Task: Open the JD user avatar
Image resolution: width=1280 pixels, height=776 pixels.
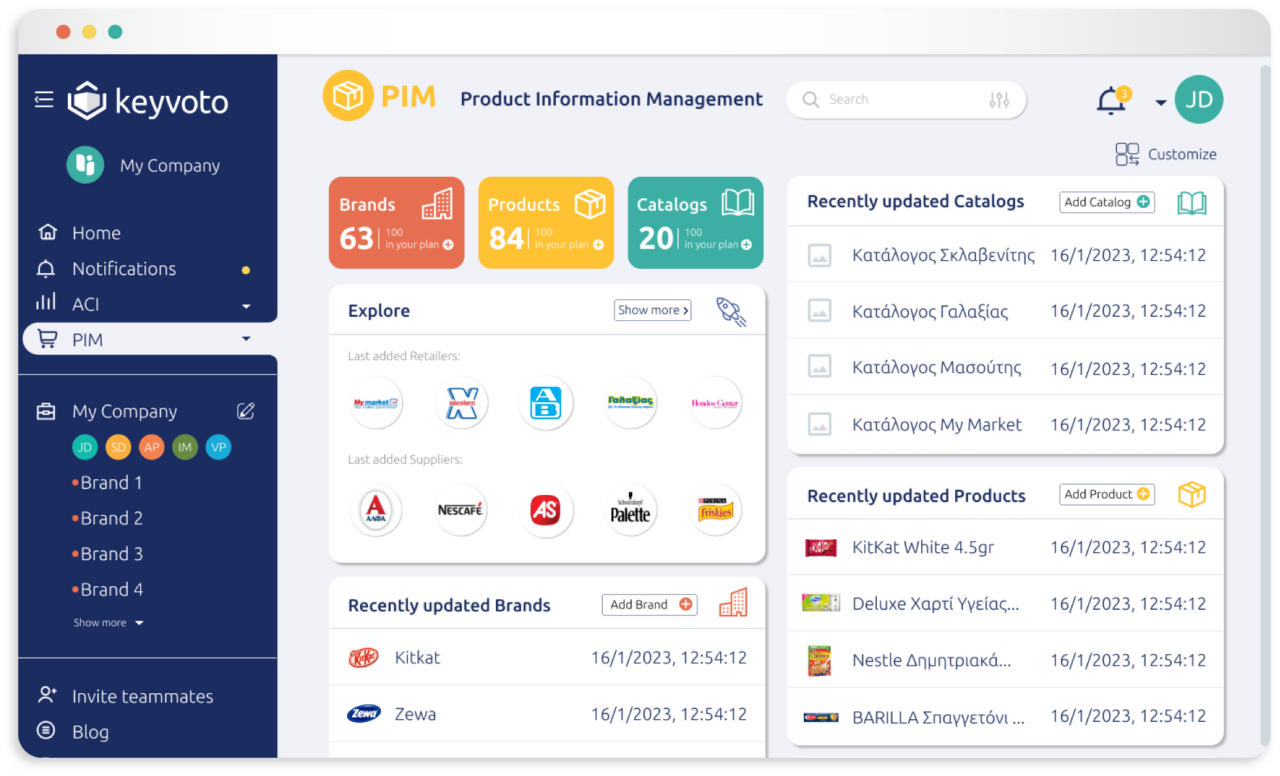Action: [x=1198, y=100]
